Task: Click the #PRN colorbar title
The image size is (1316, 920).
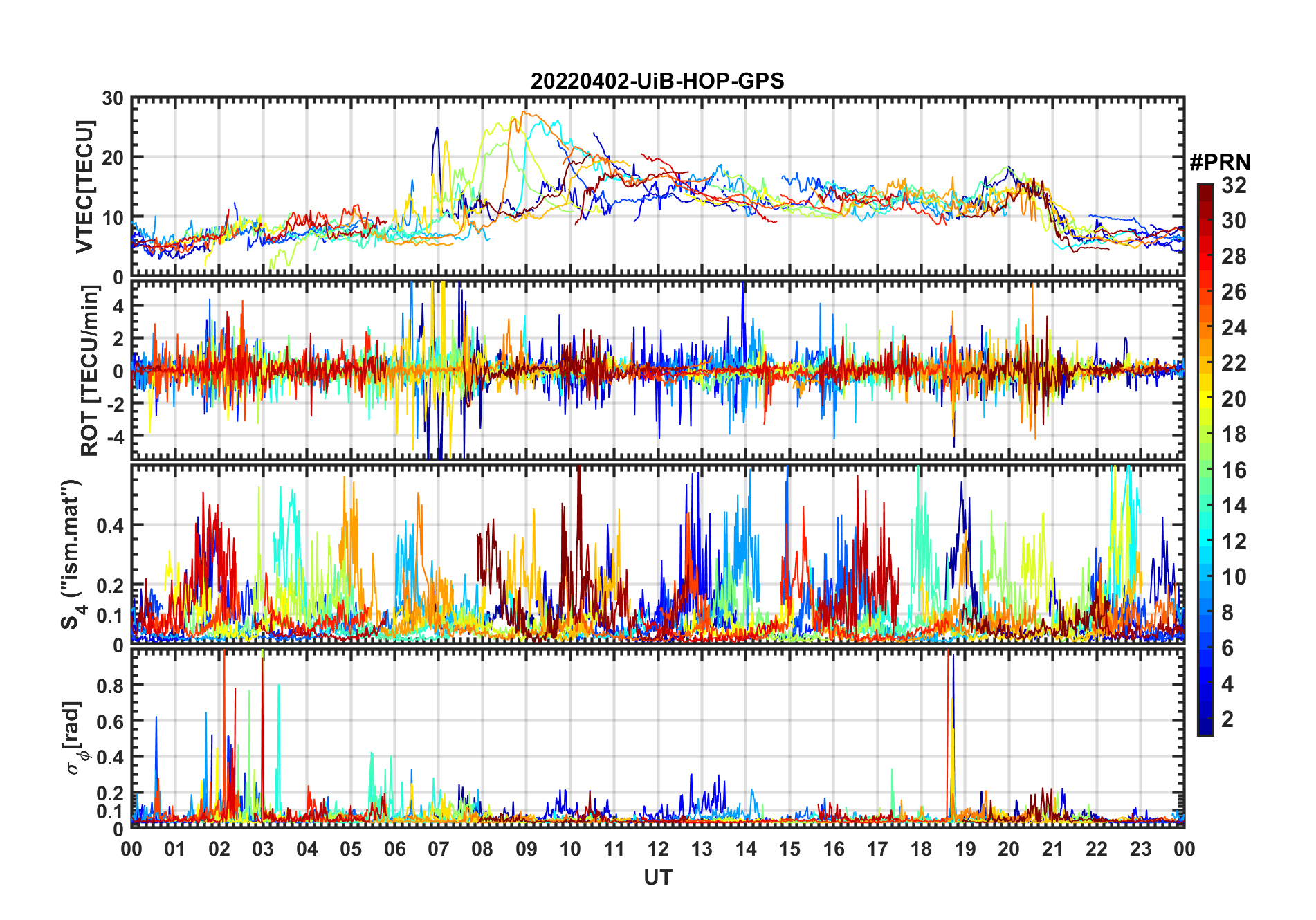Action: point(1220,163)
